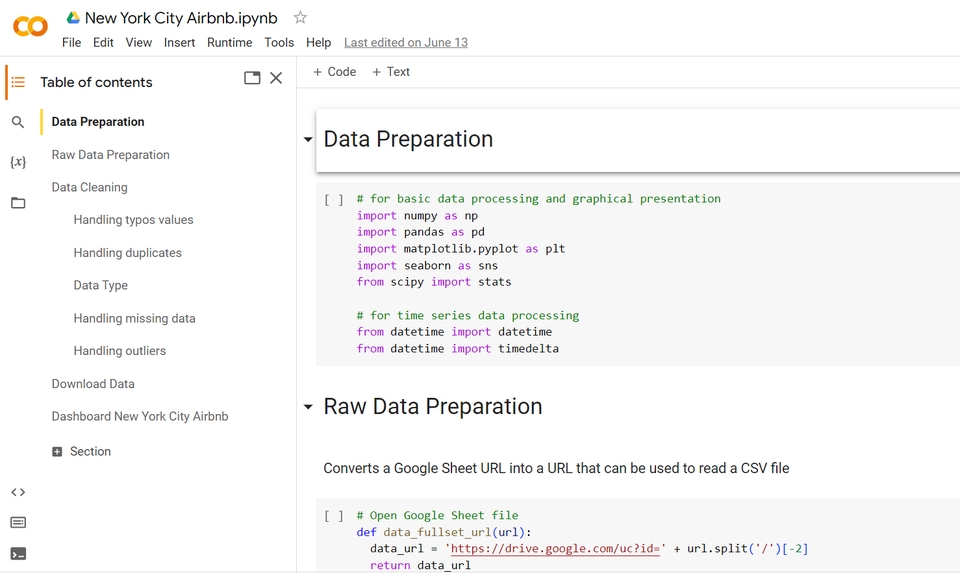Open table of contents in new window
This screenshot has height=575, width=960.
tap(252, 78)
